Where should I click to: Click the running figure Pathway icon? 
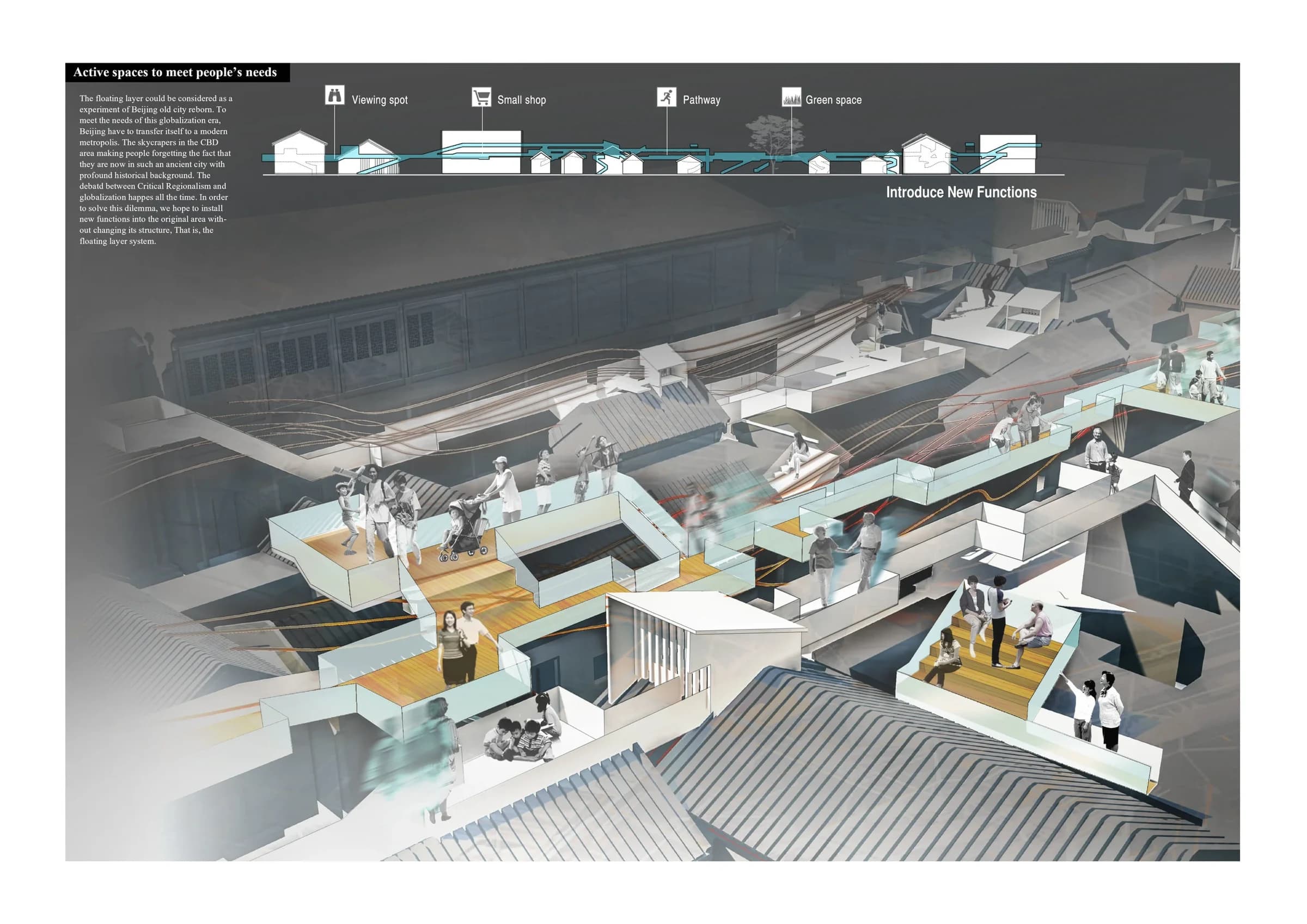point(666,97)
